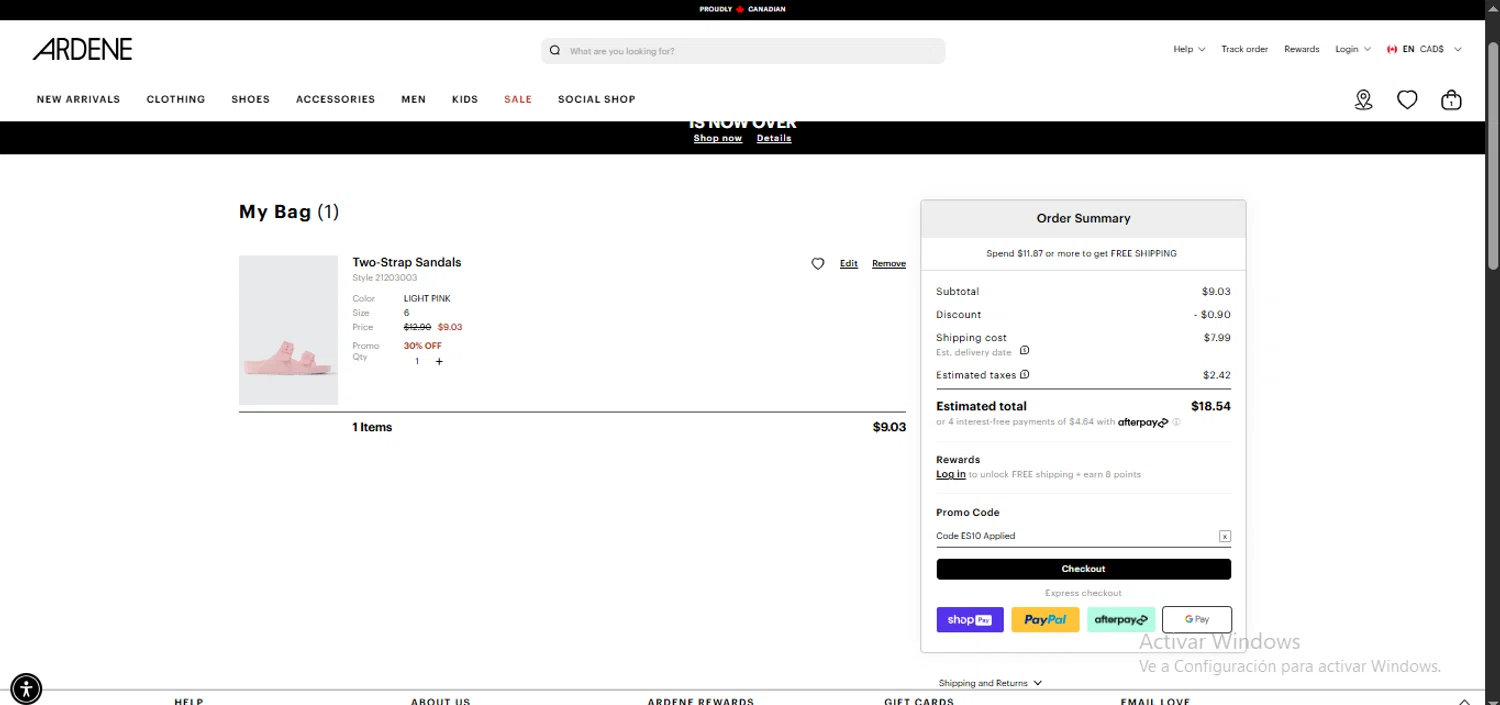
Task: Show Afterpay info icon
Action: (1176, 422)
